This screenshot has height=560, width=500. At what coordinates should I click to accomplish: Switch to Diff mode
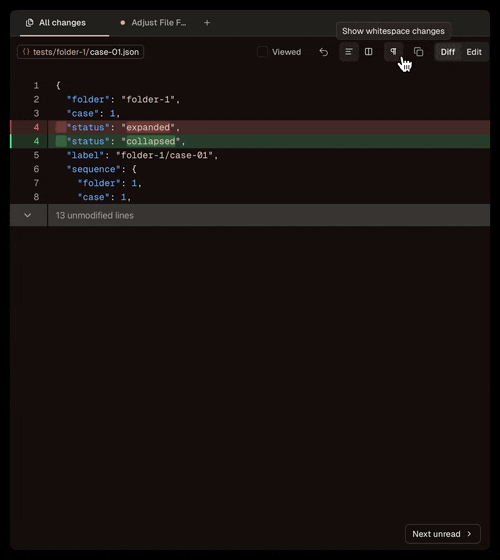point(448,52)
